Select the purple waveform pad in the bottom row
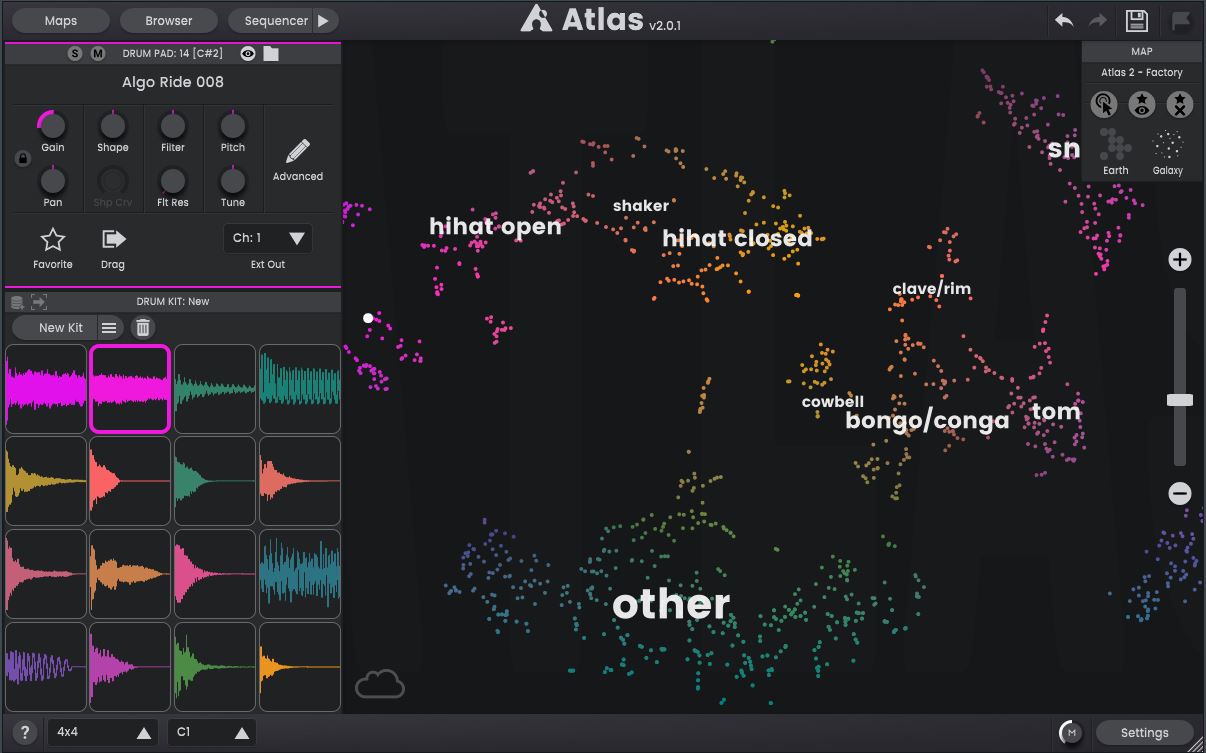This screenshot has width=1206, height=753. click(x=46, y=666)
